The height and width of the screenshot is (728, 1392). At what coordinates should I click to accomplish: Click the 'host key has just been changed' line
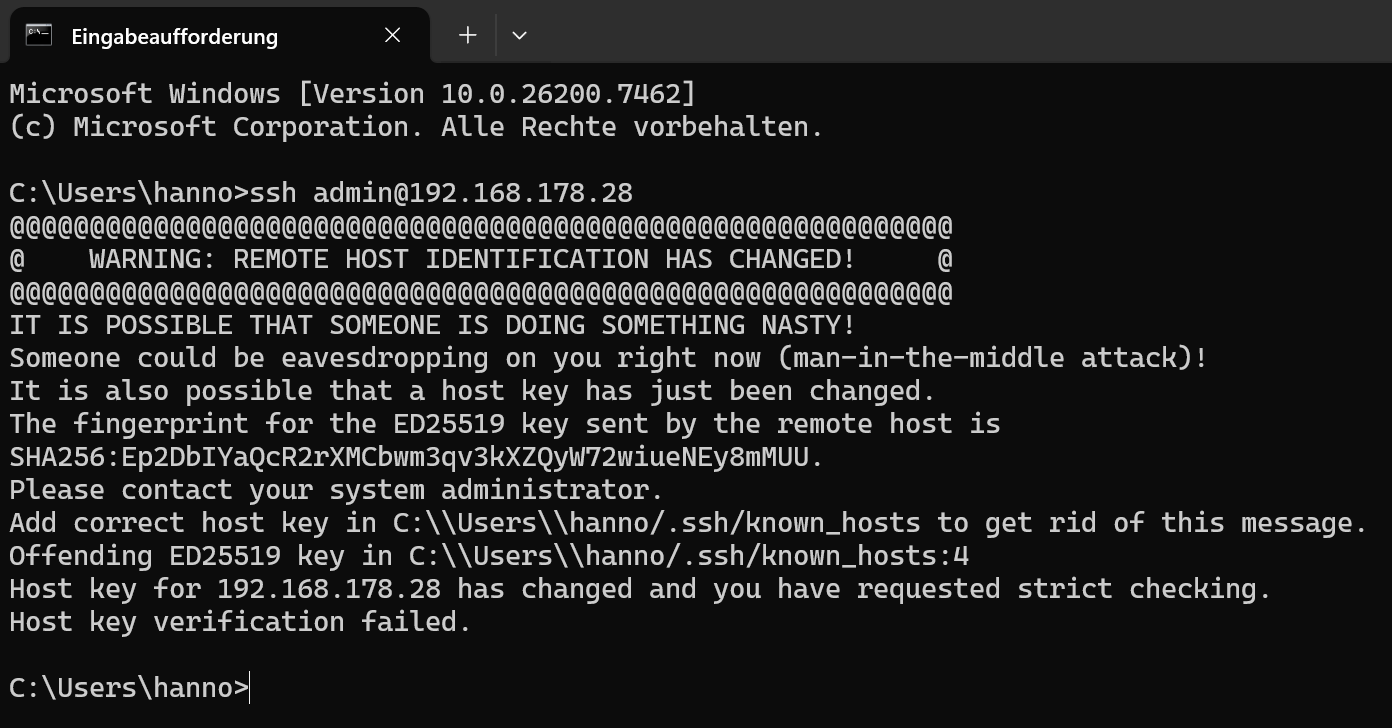[472, 391]
